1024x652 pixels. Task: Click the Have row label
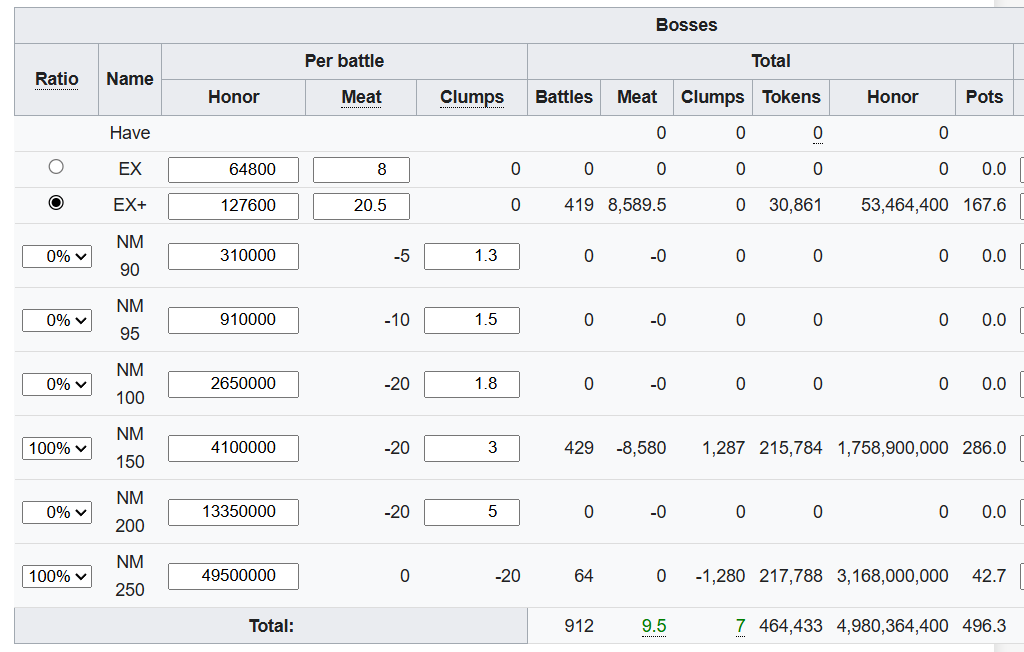click(x=130, y=133)
